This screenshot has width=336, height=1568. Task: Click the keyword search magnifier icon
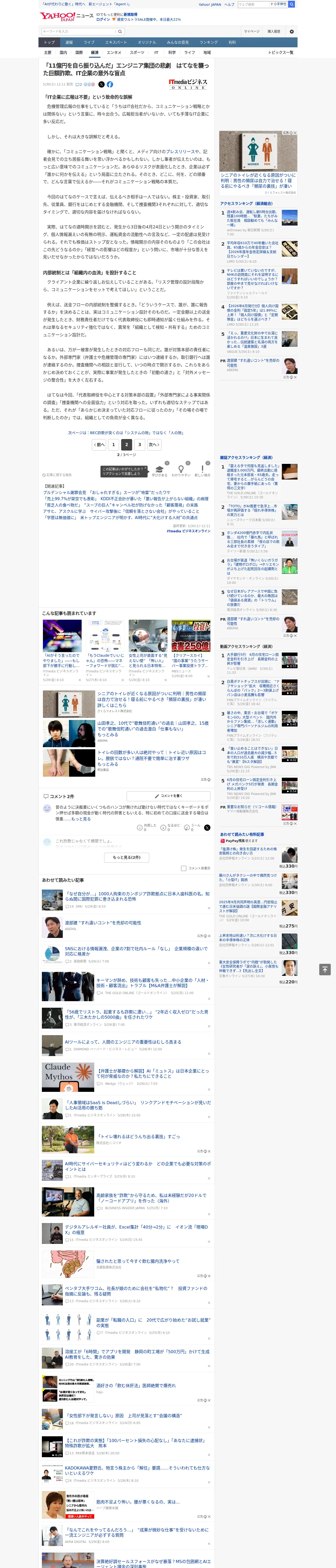(120, 31)
